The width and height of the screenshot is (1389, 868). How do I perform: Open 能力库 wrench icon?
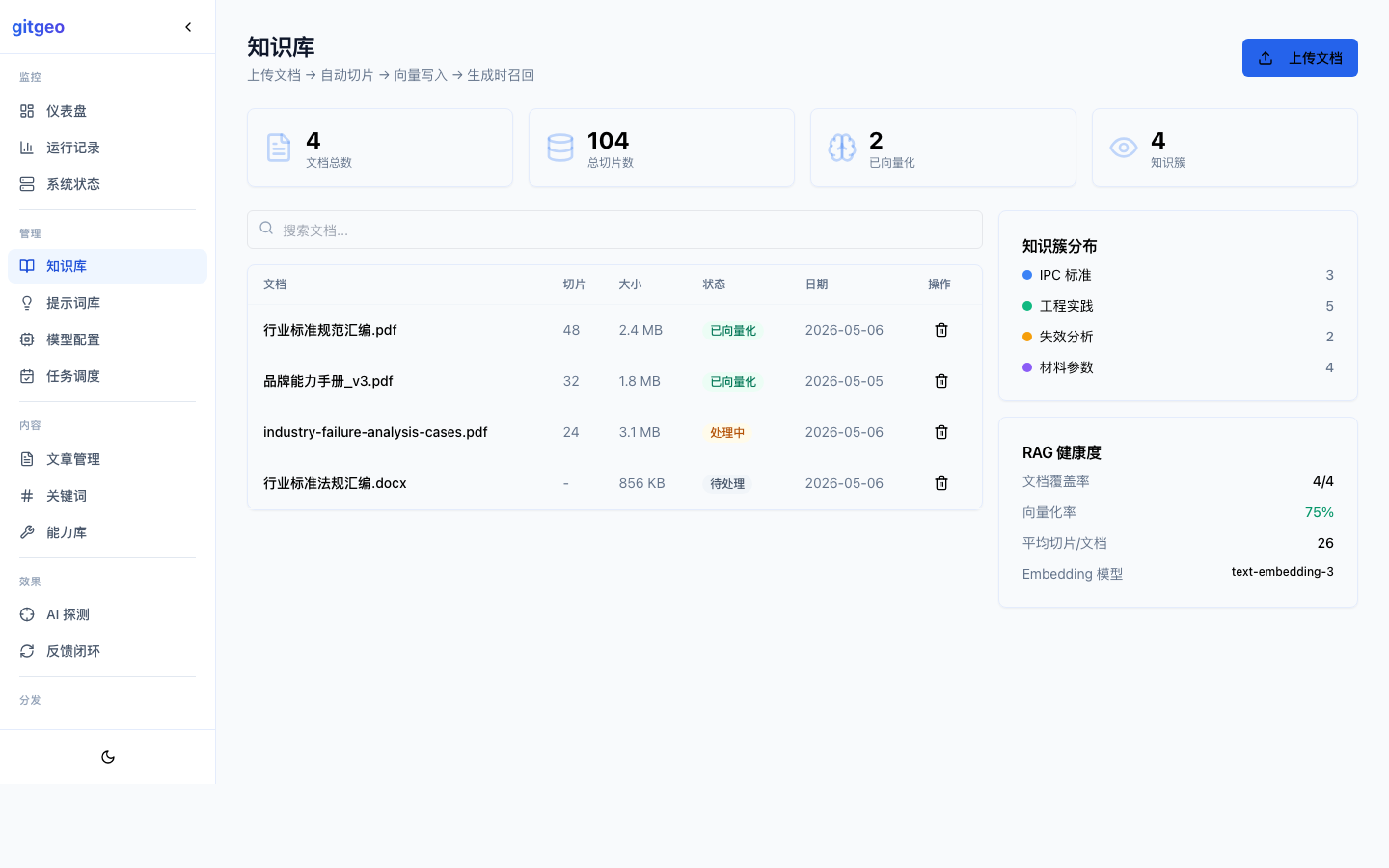pyautogui.click(x=27, y=532)
